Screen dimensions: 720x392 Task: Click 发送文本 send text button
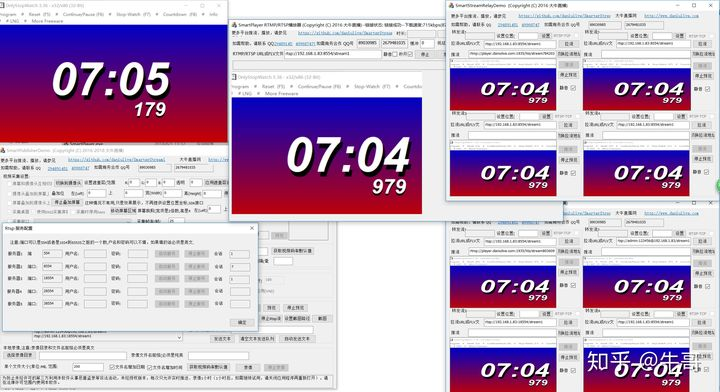pyautogui.click(x=223, y=339)
